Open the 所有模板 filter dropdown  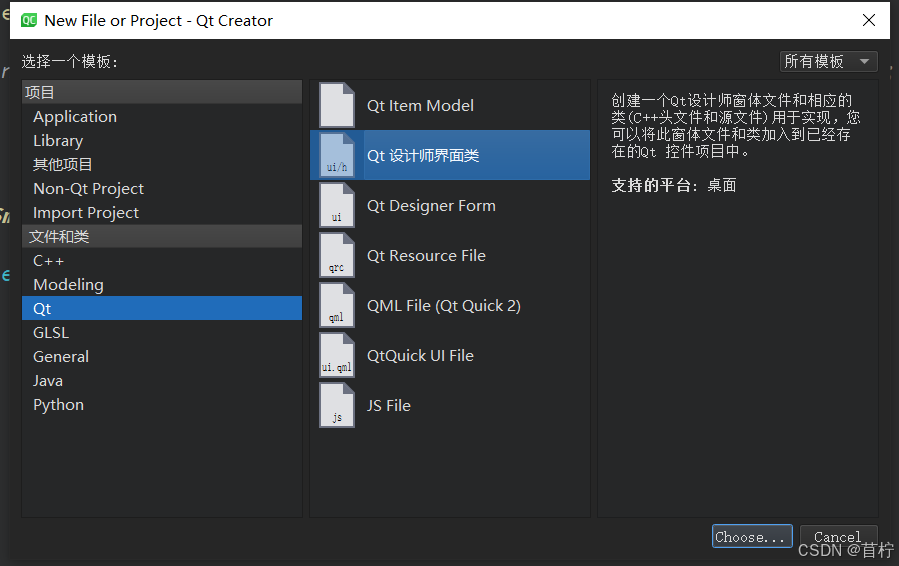coord(828,61)
